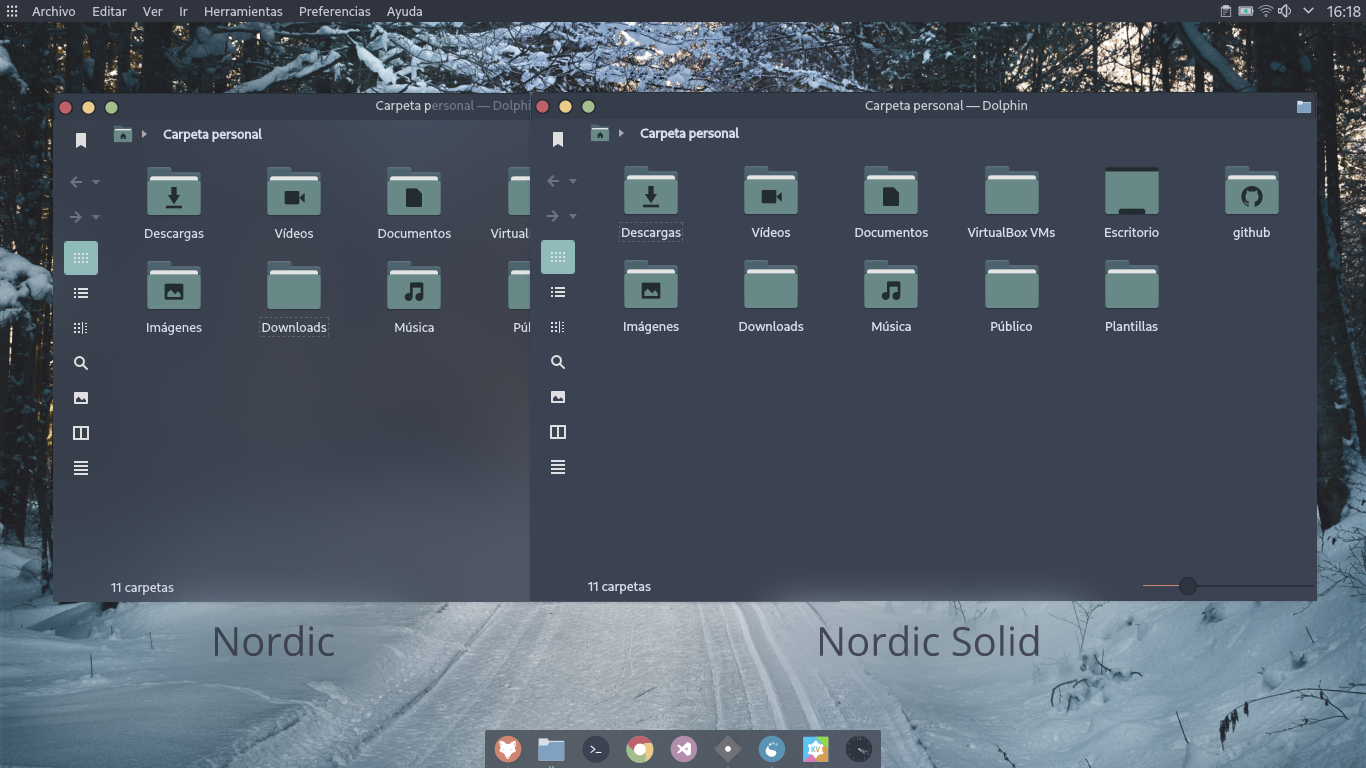1366x768 pixels.
Task: Select highlighted Icons view mode in right Dolphin window
Action: pos(558,257)
